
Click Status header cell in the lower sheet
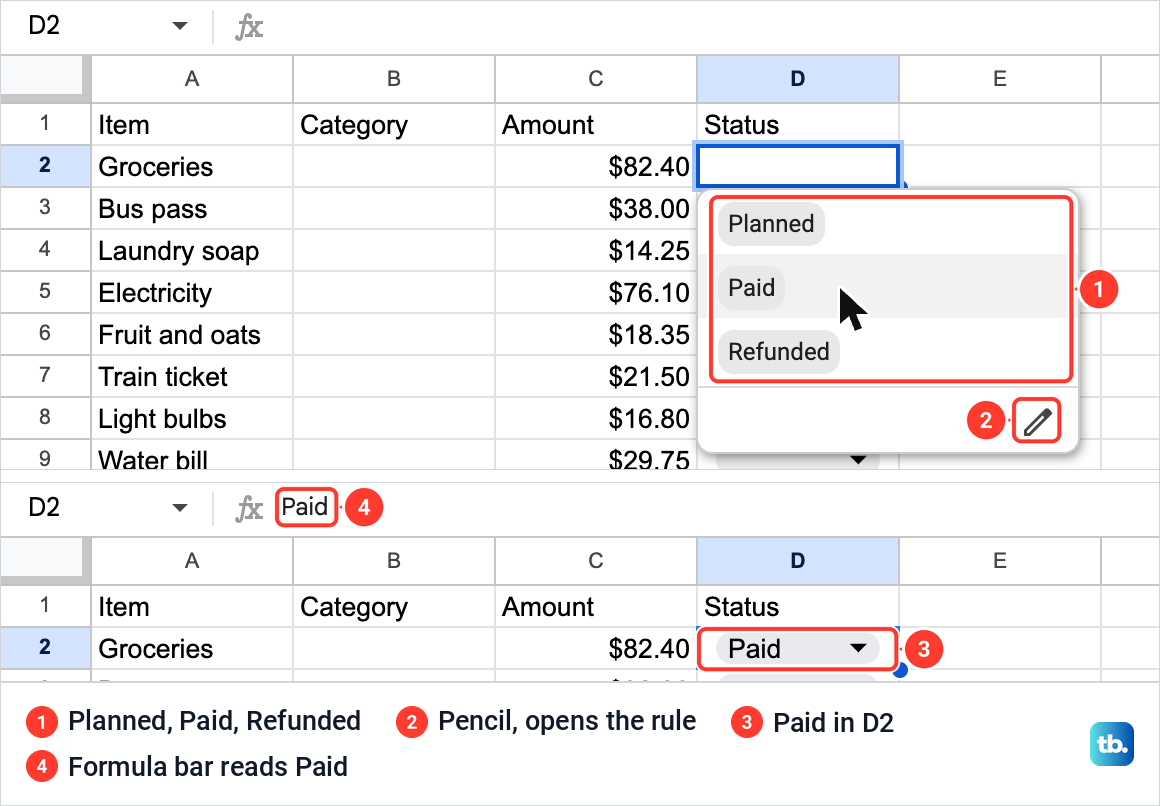pyautogui.click(x=798, y=606)
